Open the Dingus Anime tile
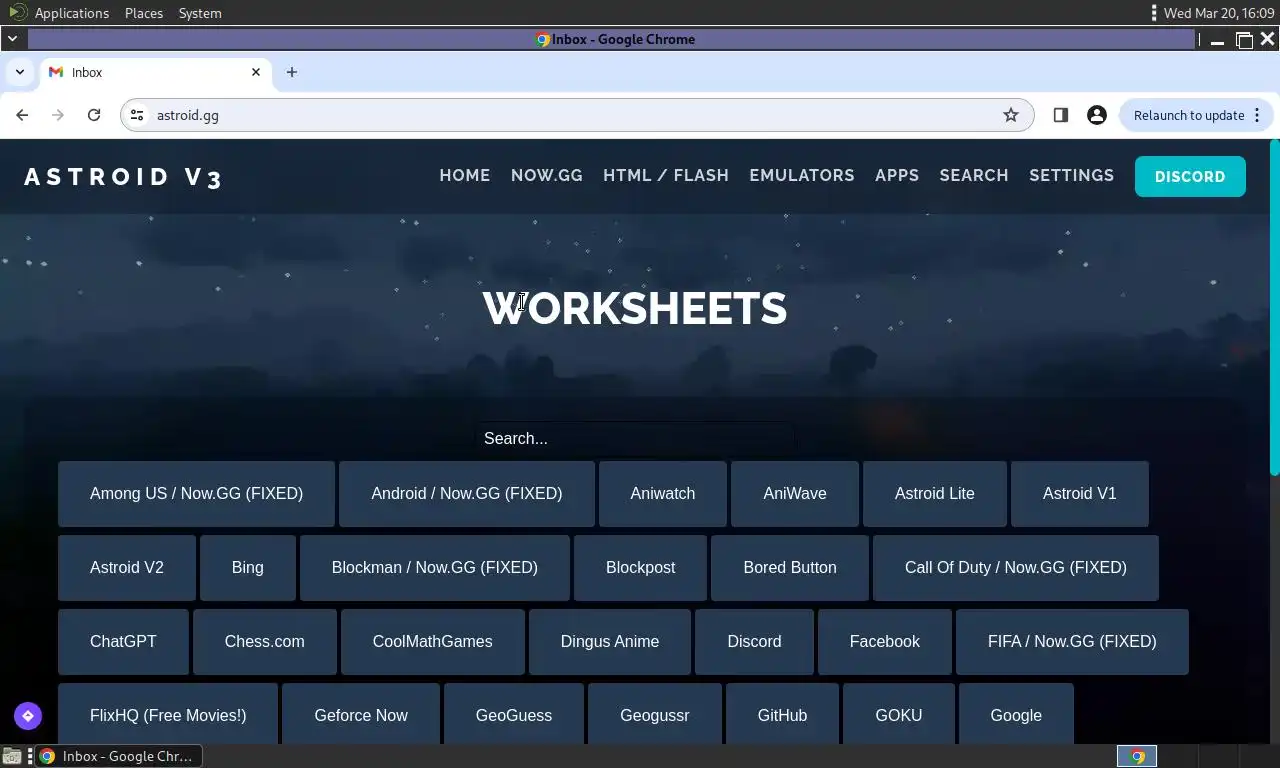Viewport: 1280px width, 768px height. [x=610, y=641]
